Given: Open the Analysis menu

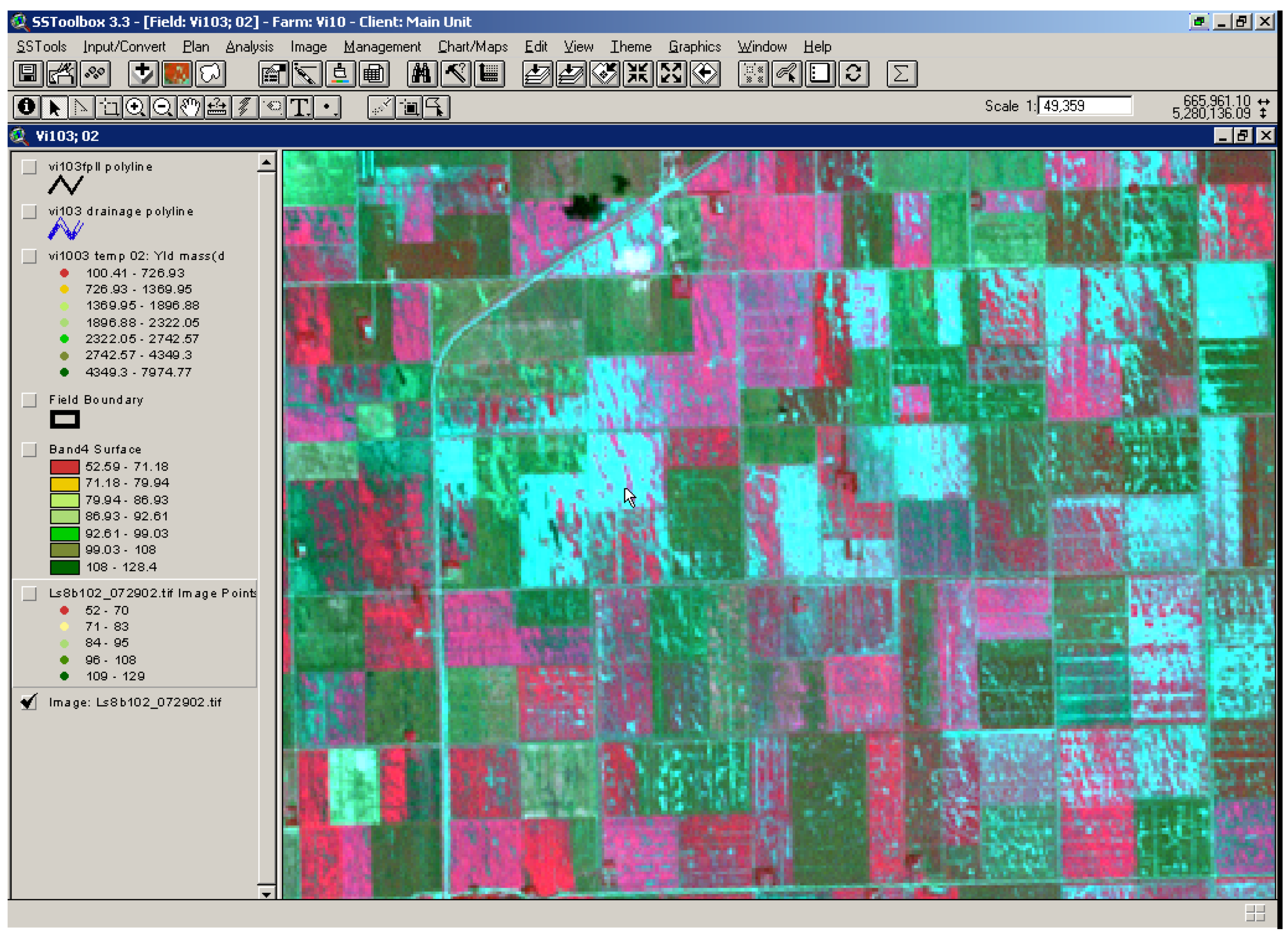Looking at the screenshot, I should pos(249,47).
